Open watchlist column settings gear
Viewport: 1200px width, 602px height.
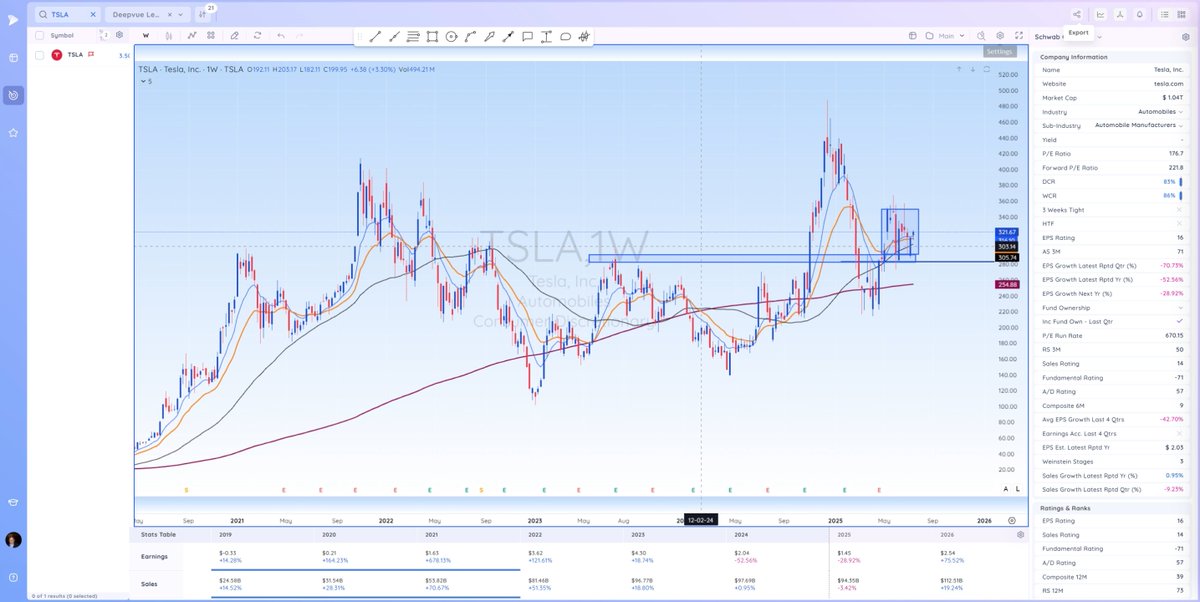click(x=119, y=35)
